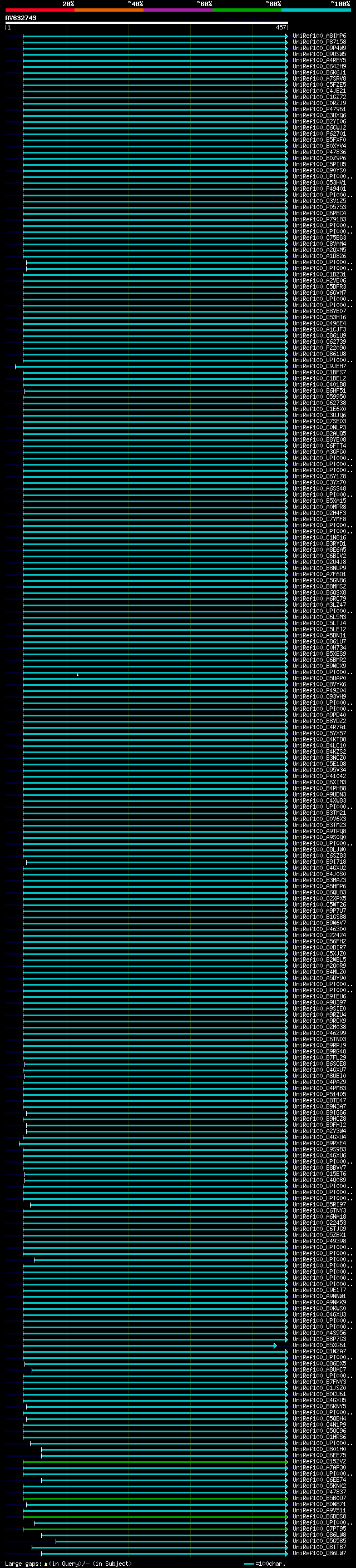Select hit label UniRef100_P49401
This screenshot has width=356, height=1568.
coord(319,189)
